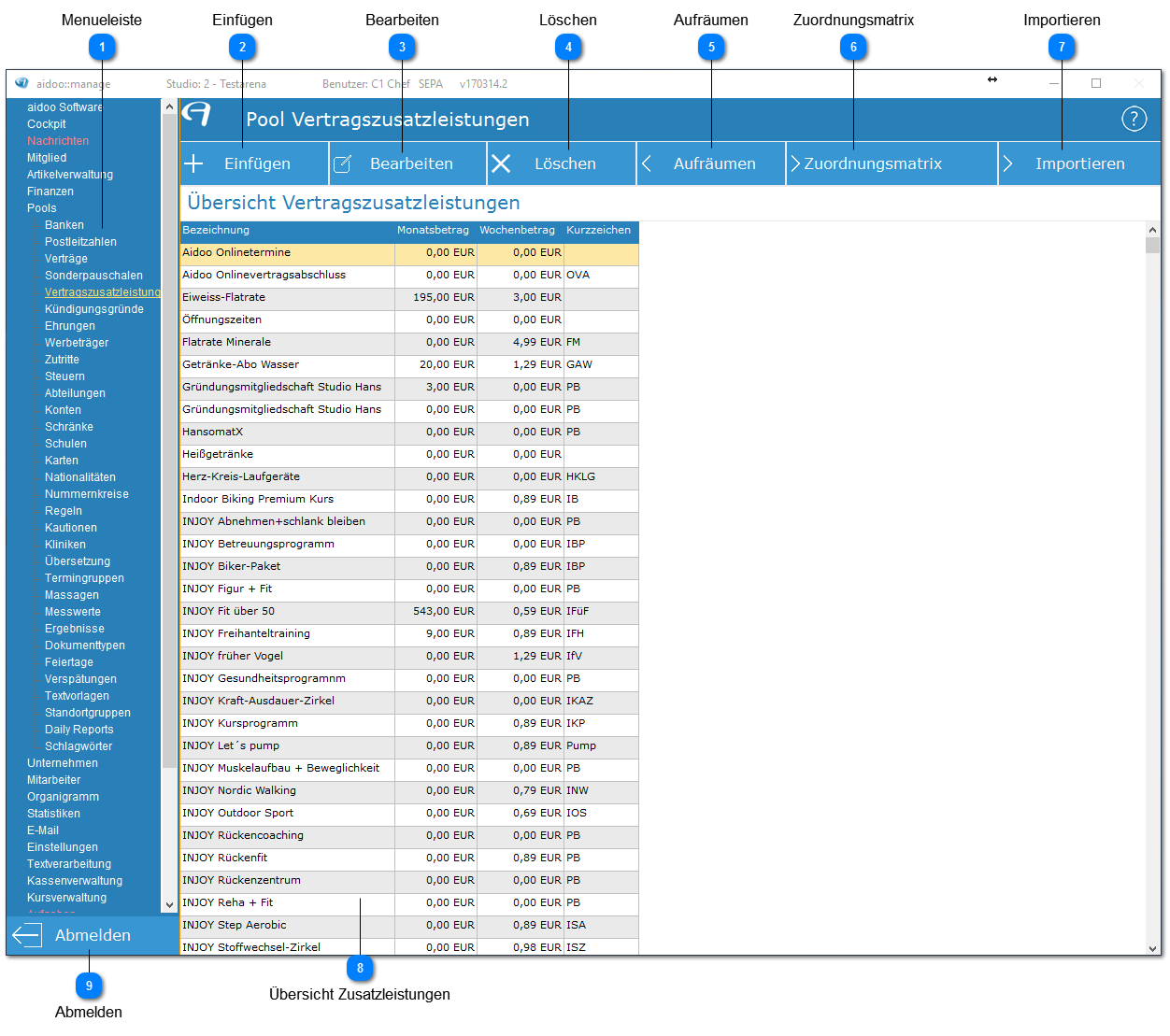1170x1036 pixels.
Task: Click the 195,00 EUR Monatsbetrag cell
Action: click(435, 298)
